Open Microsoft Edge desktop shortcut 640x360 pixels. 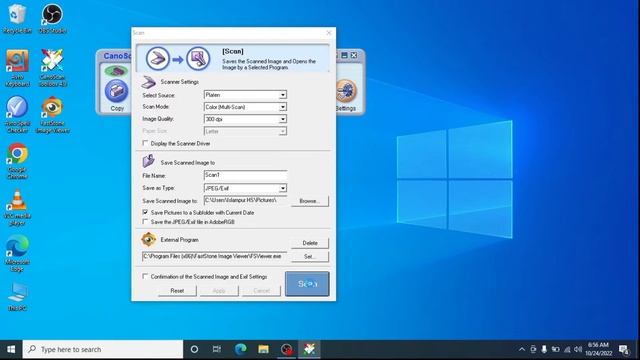[x=17, y=253]
